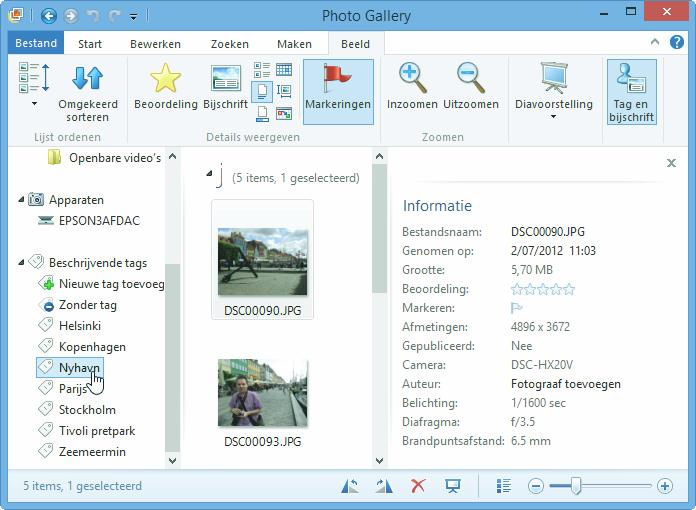The image size is (696, 510).
Task: Click the Beoordeling star icon
Action: (165, 79)
